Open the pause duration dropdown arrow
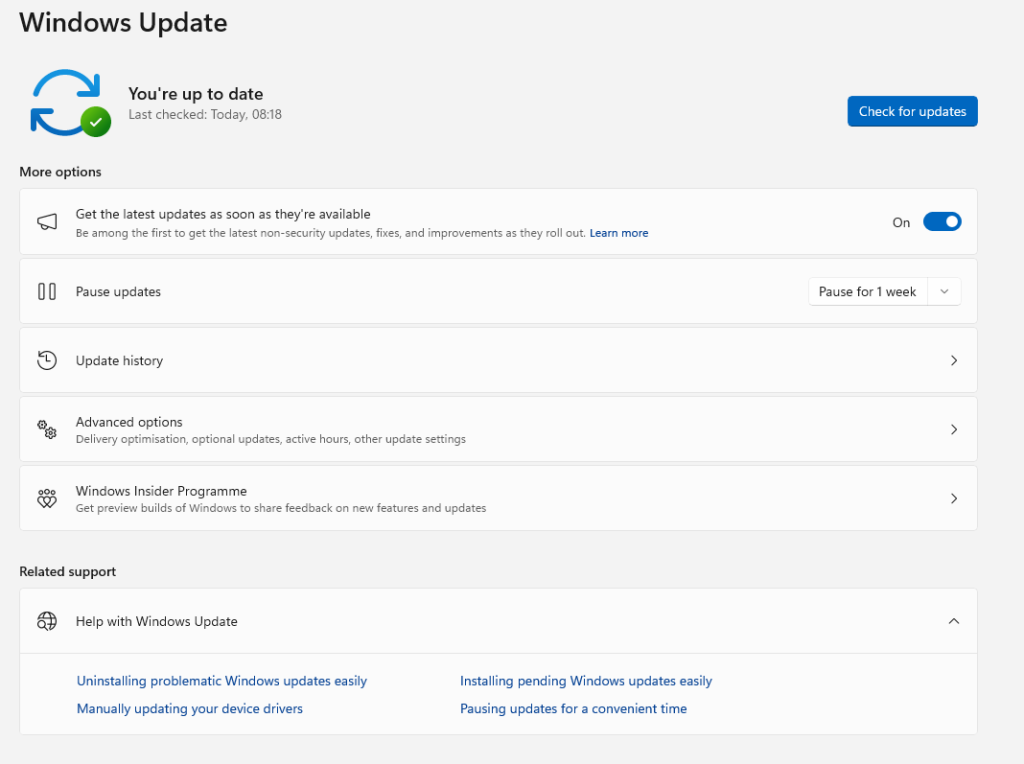 (944, 292)
